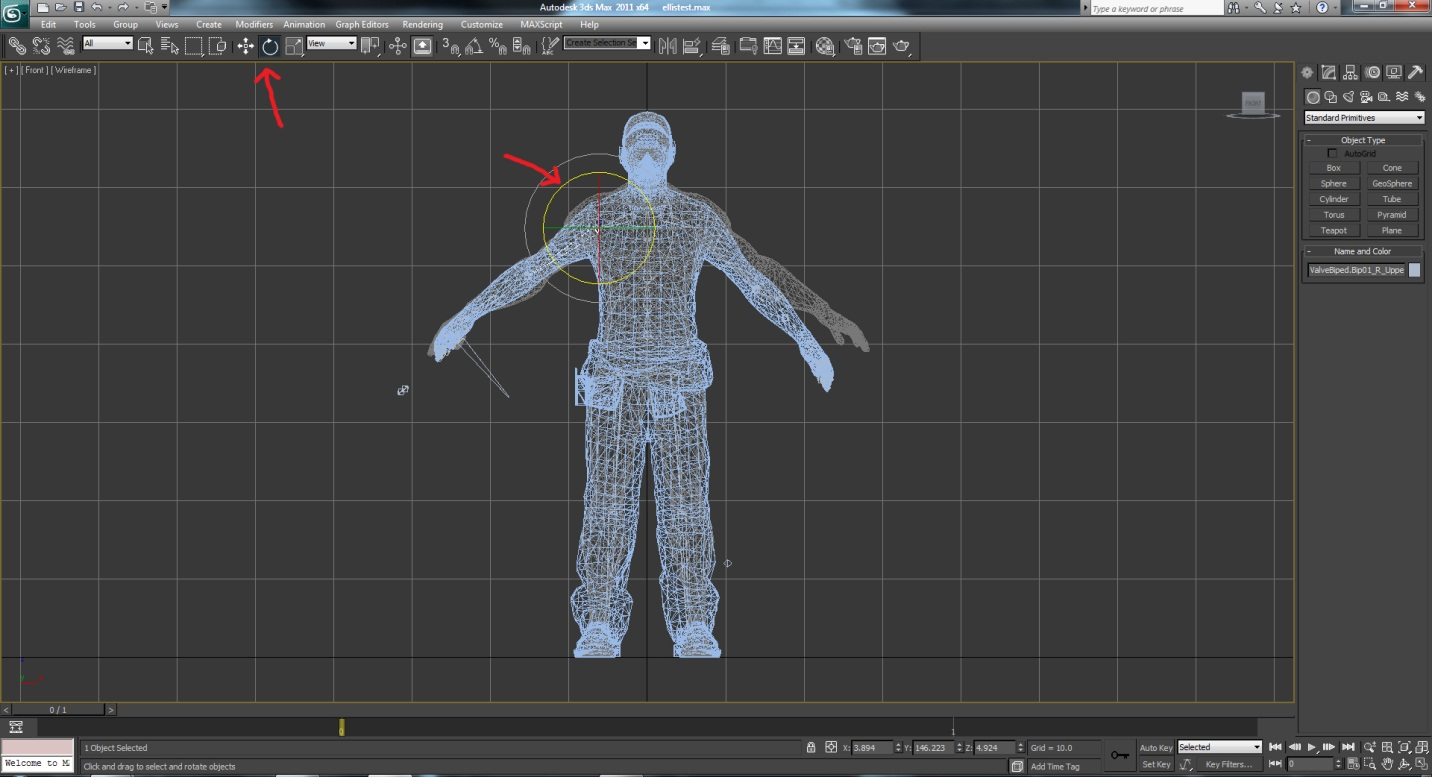Activate the Select and Rotate tool

tap(270, 46)
